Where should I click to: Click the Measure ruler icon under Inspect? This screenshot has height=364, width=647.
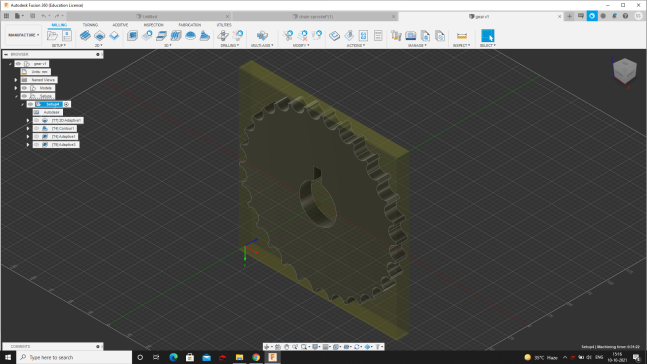(462, 35)
